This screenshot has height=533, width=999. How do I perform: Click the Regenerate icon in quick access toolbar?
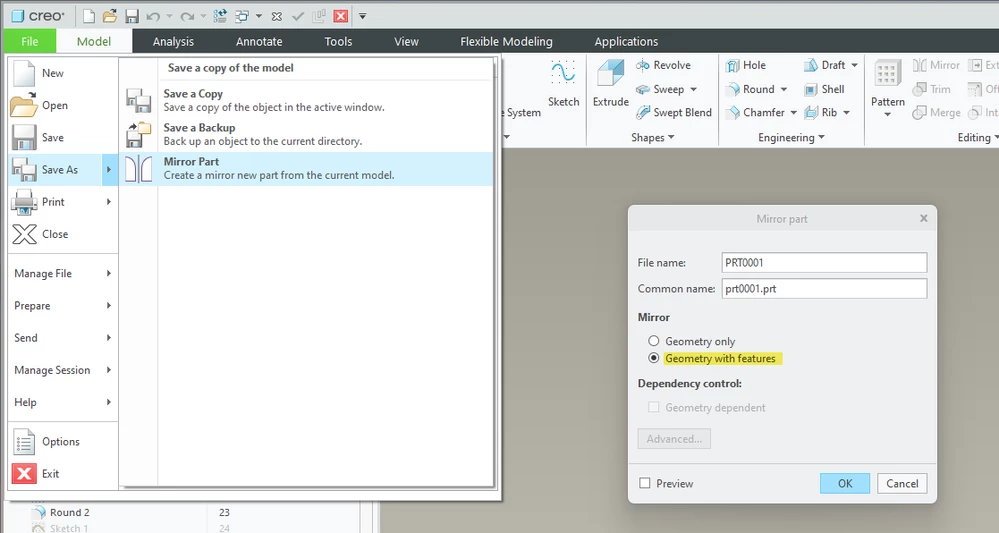(220, 16)
